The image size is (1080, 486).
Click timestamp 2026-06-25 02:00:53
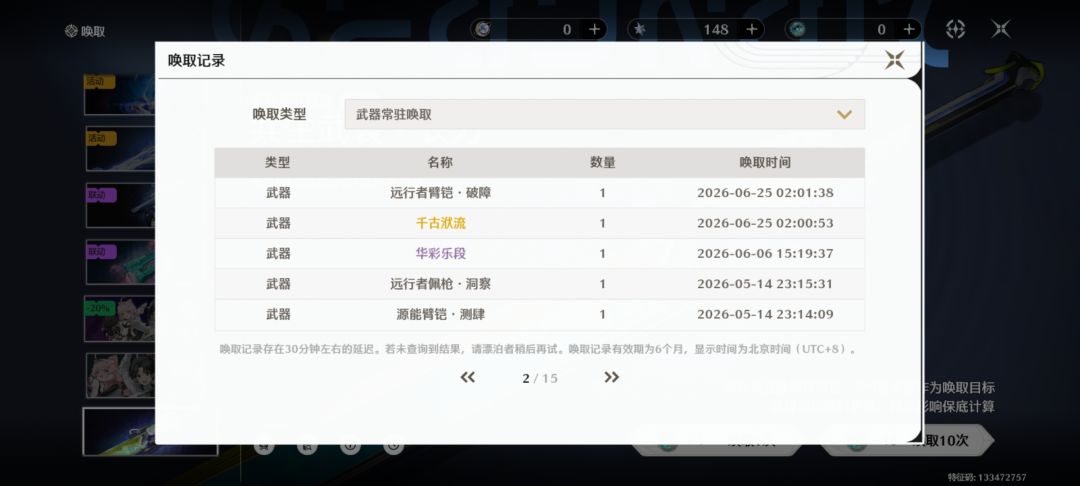pos(765,223)
